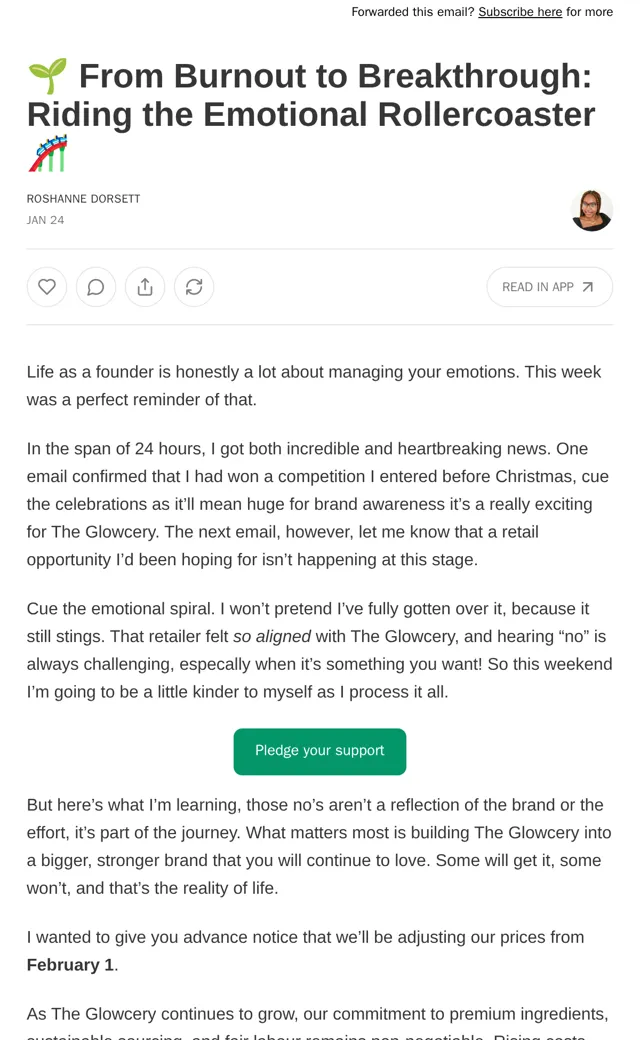Click the paragraph beginning 'But here's what I'm learning'
The image size is (640, 1040).
click(x=319, y=846)
